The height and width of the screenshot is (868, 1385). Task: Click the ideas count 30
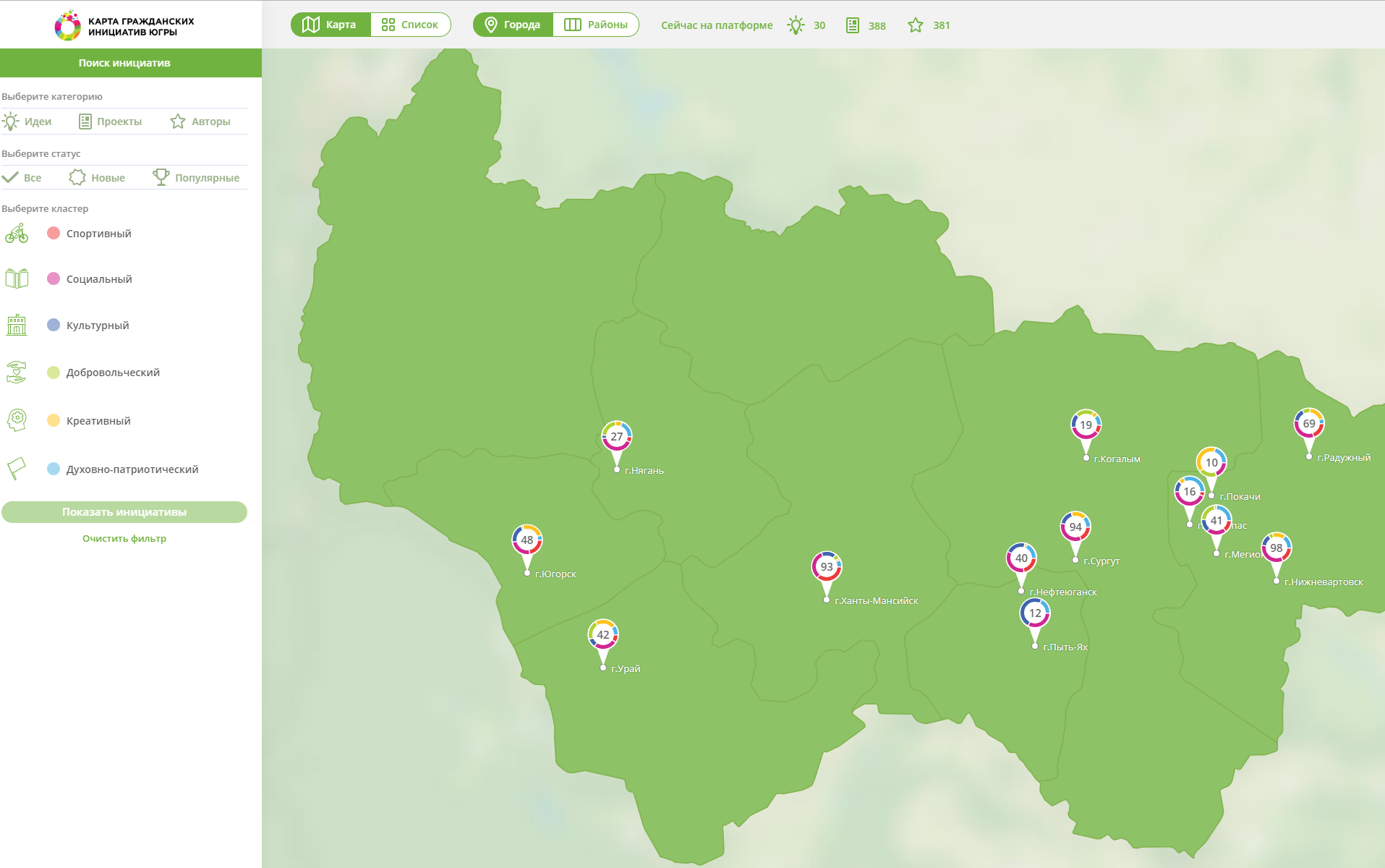pyautogui.click(x=819, y=25)
